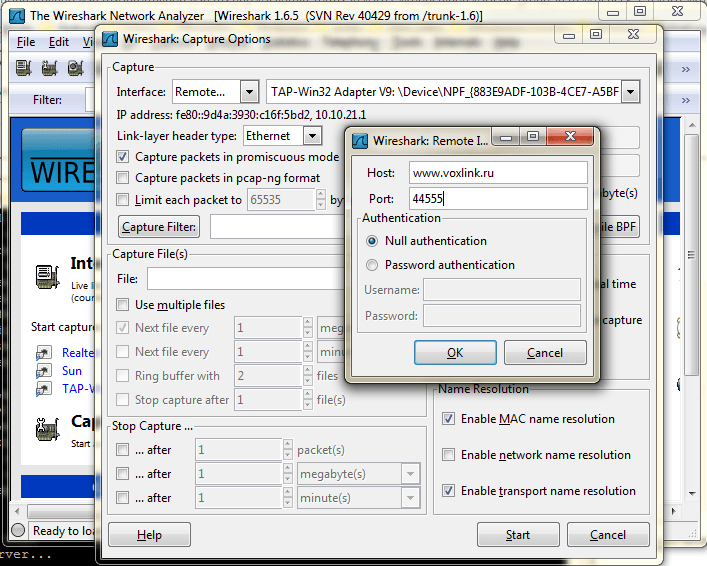Open the TAP-Win32 Adapter device dropdown

630,92
